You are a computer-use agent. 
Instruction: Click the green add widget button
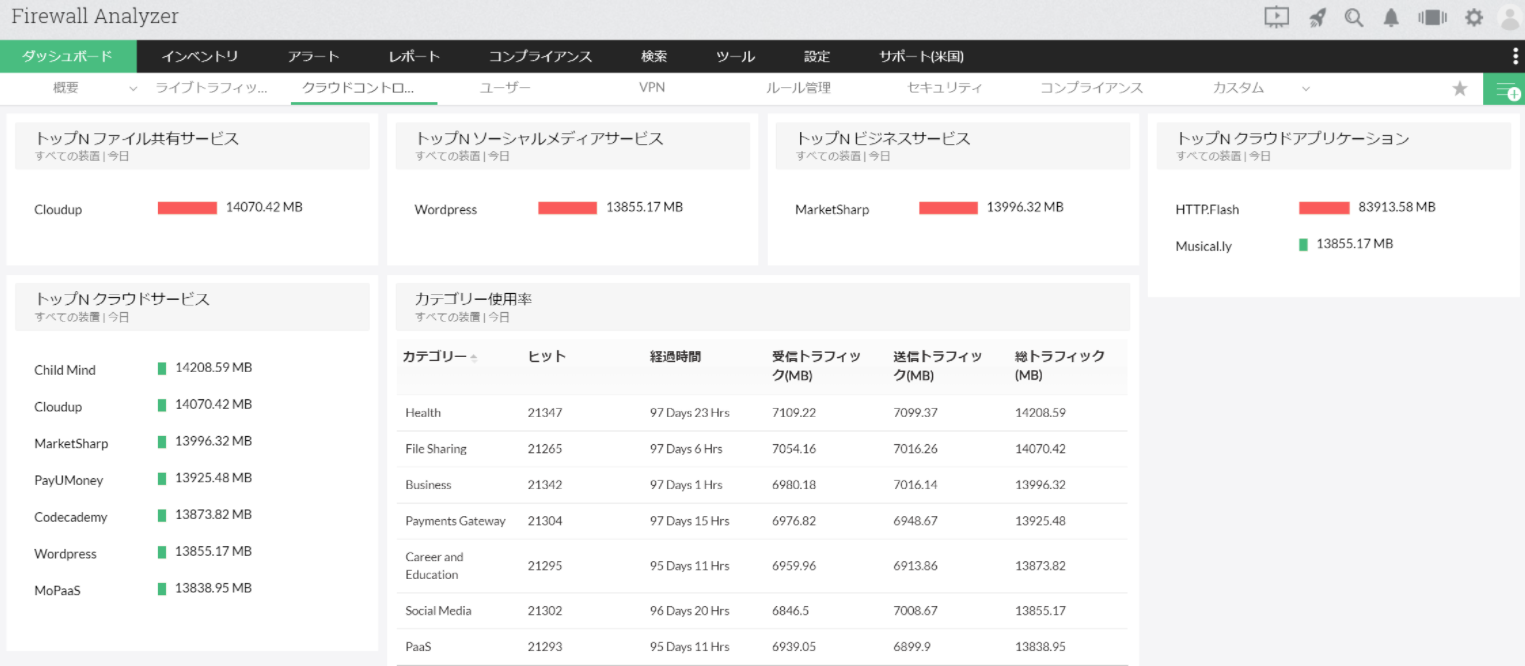pyautogui.click(x=1505, y=90)
